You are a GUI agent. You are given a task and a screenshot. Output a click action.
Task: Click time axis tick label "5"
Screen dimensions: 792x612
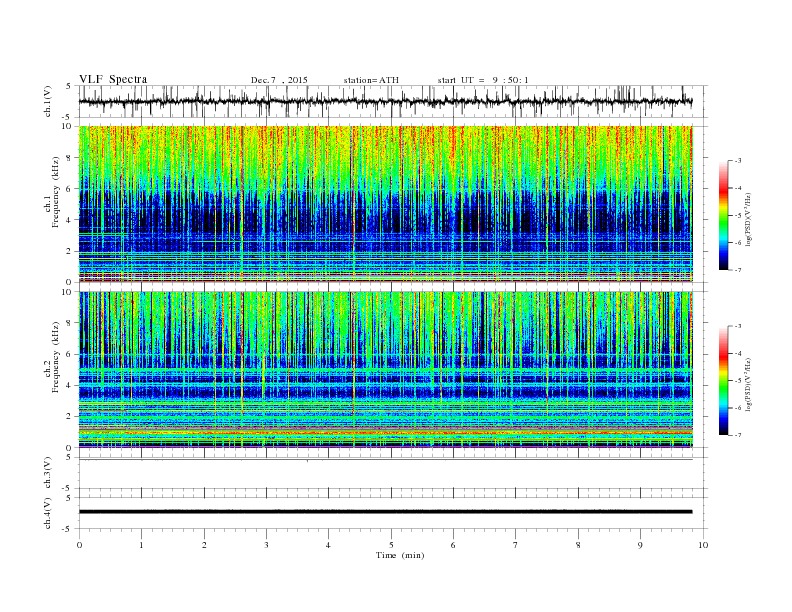391,545
